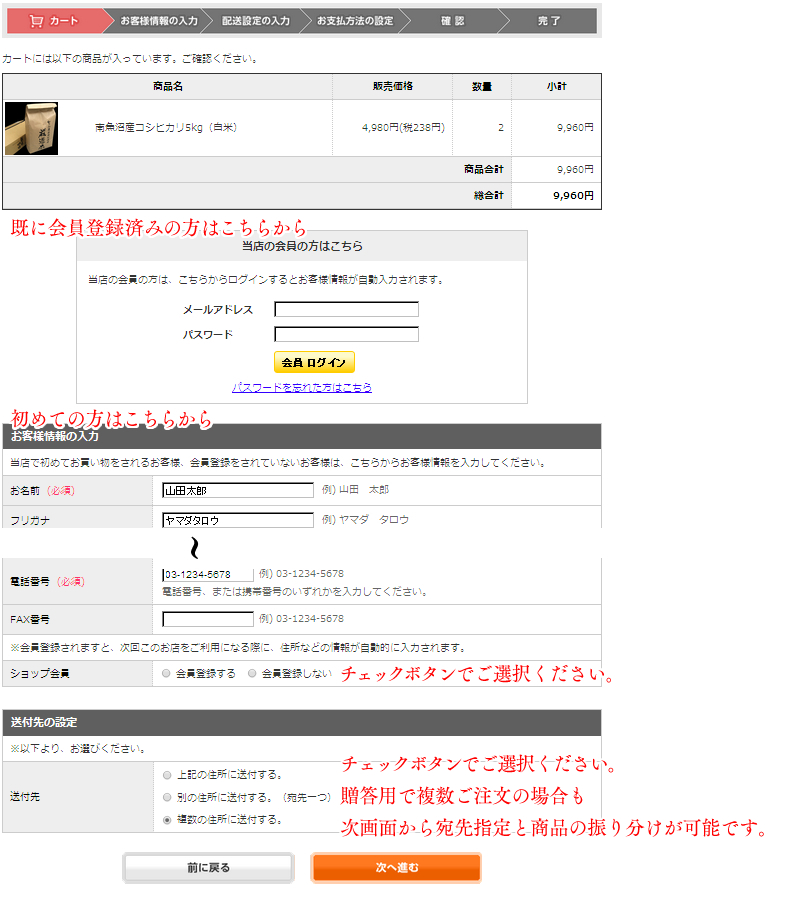Click the rice bag product thumbnail
794x900 pixels.
tap(31, 128)
